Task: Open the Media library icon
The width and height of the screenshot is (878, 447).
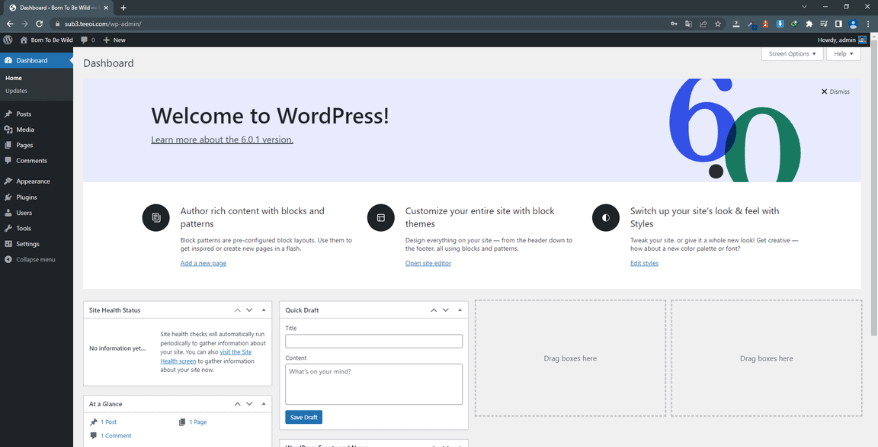Action: (x=8, y=129)
